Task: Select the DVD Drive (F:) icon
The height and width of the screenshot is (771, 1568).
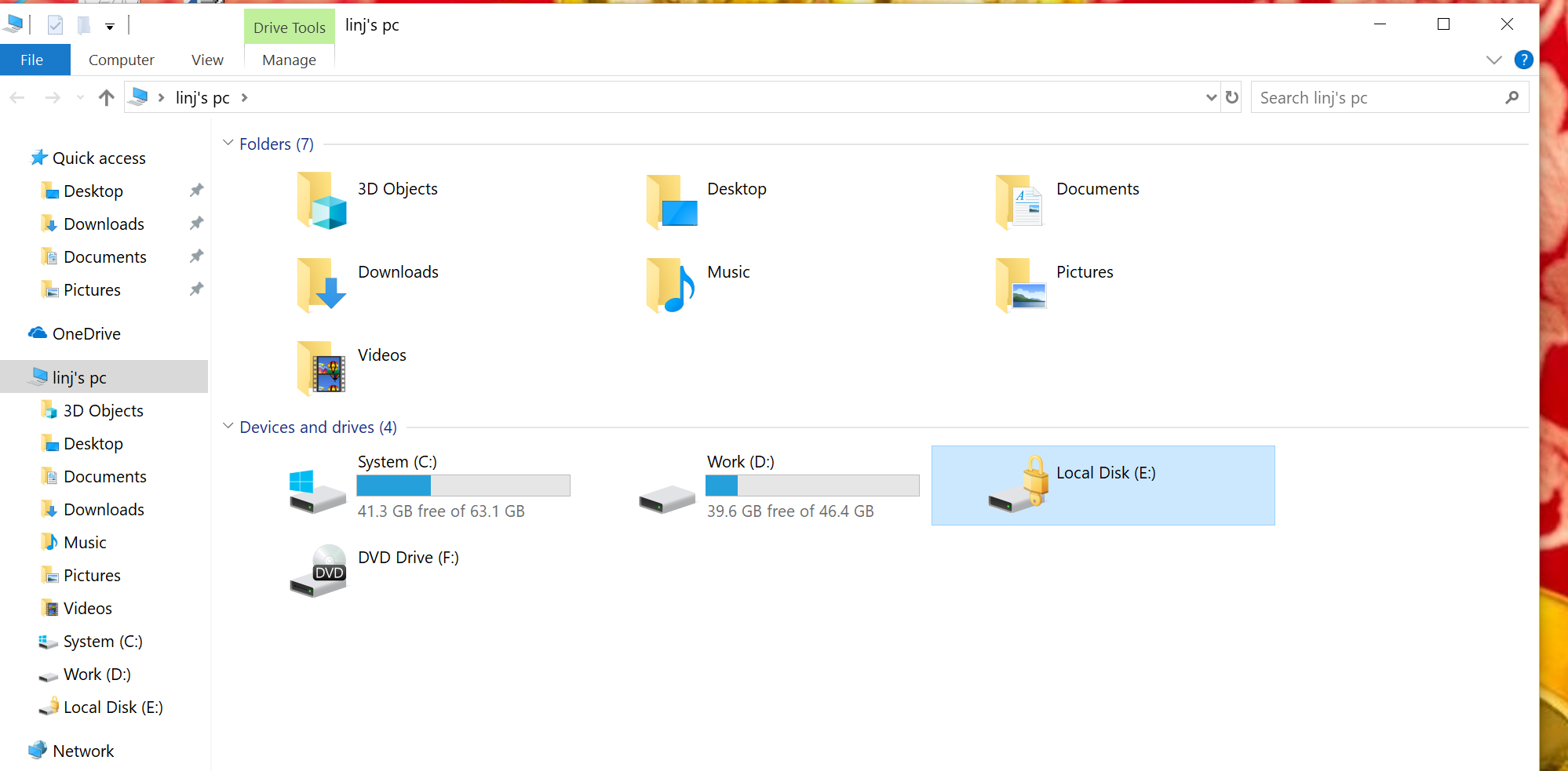Action: (x=318, y=570)
